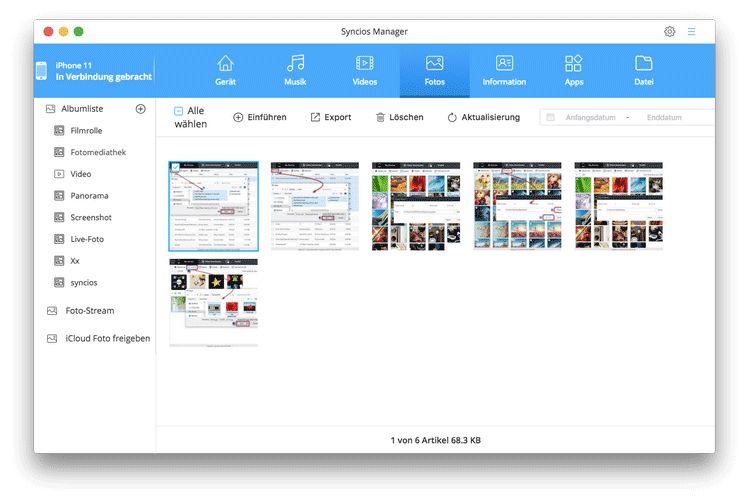Click the iPhone 11 device icon
The height and width of the screenshot is (502, 749).
(42, 71)
